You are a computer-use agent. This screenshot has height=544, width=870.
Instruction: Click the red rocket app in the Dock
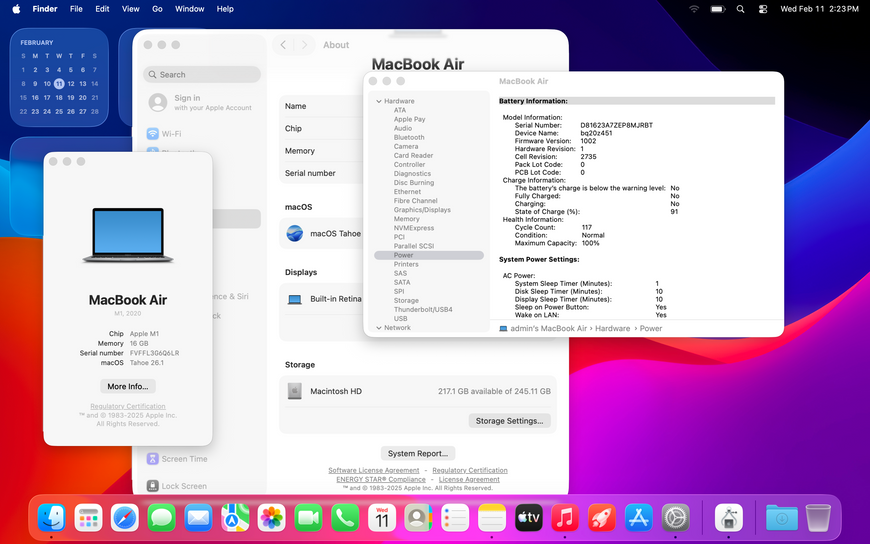tap(601, 518)
